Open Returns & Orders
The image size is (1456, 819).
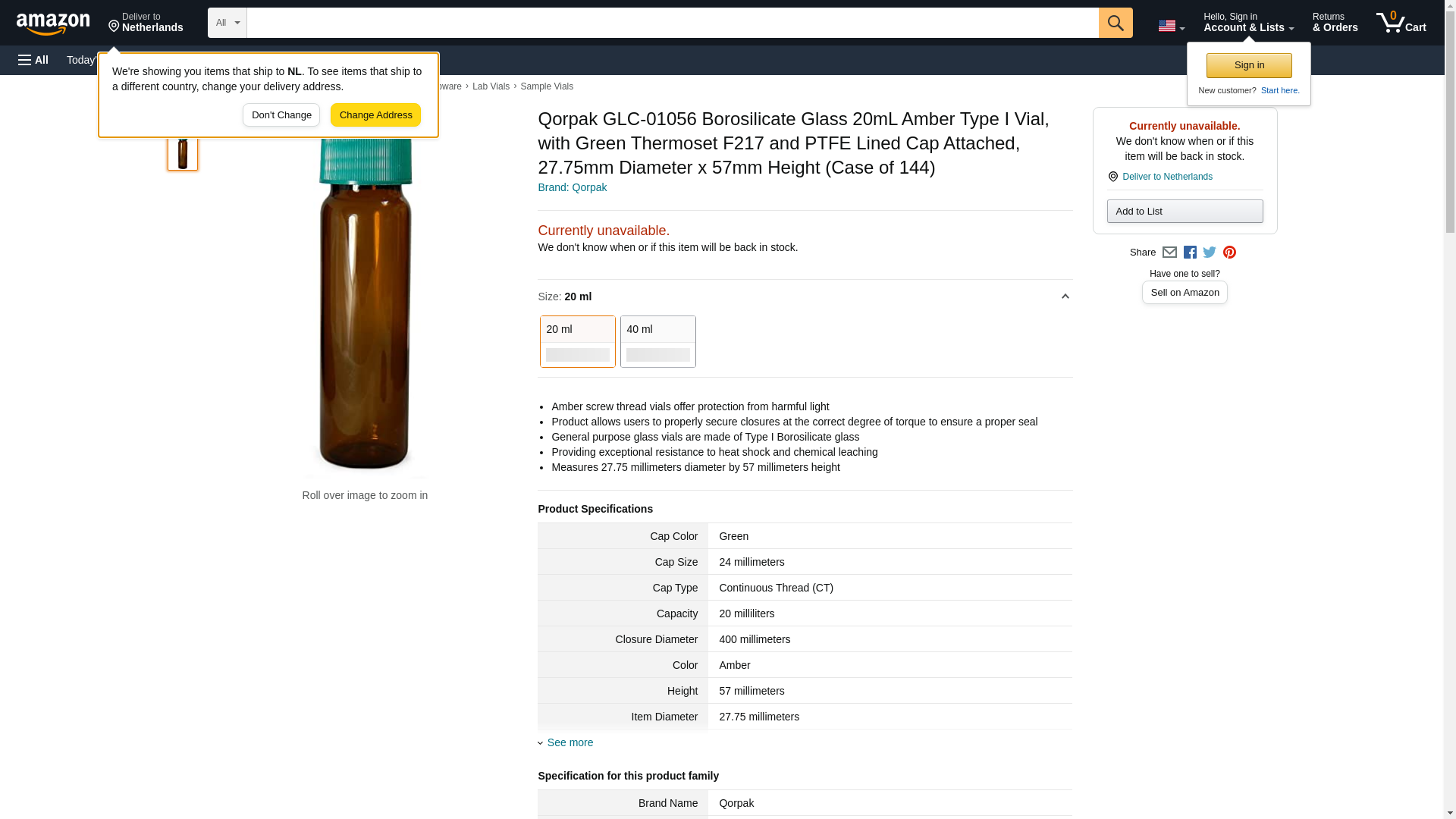[1335, 23]
